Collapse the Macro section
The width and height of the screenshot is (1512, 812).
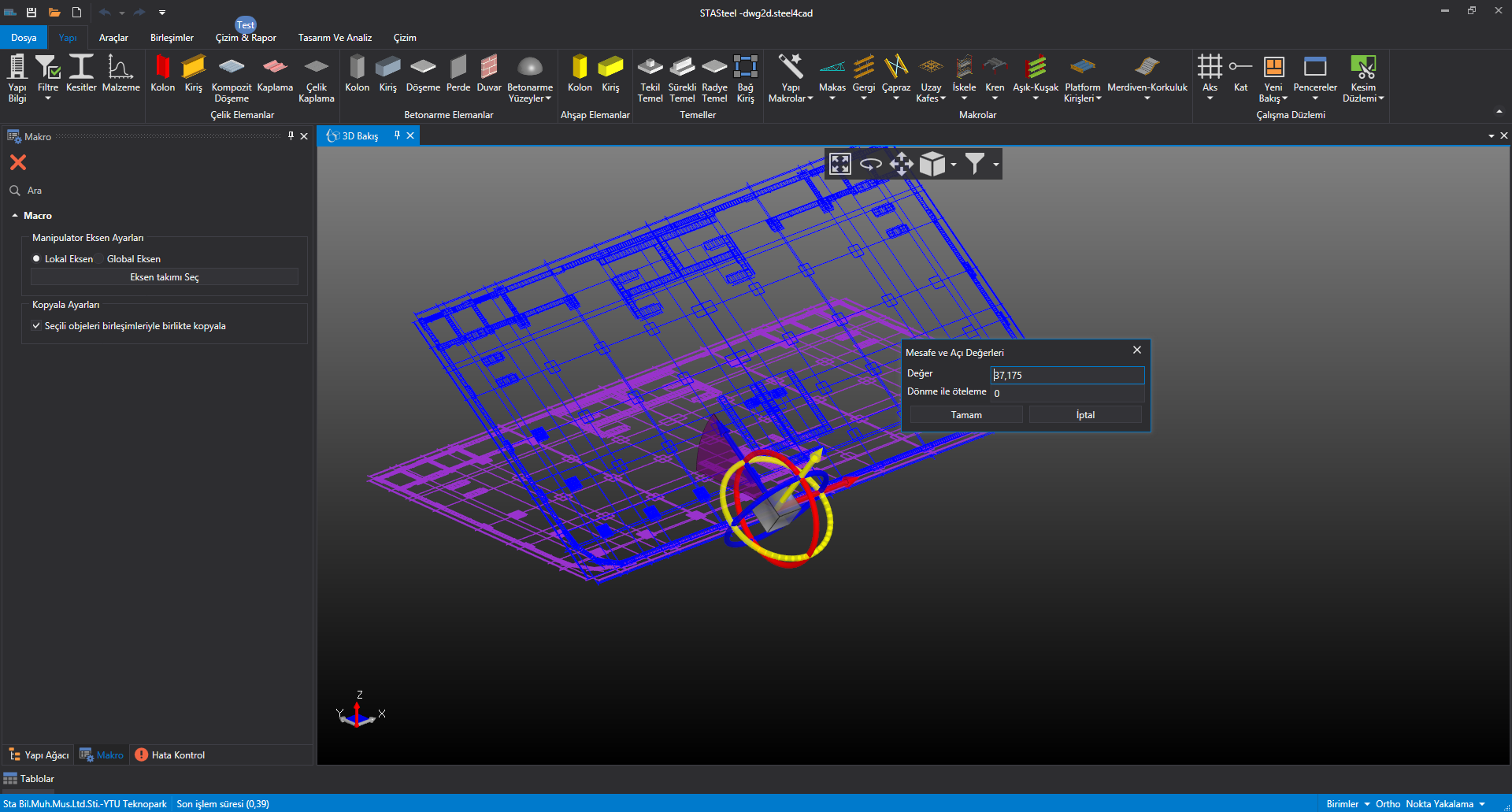(x=15, y=216)
